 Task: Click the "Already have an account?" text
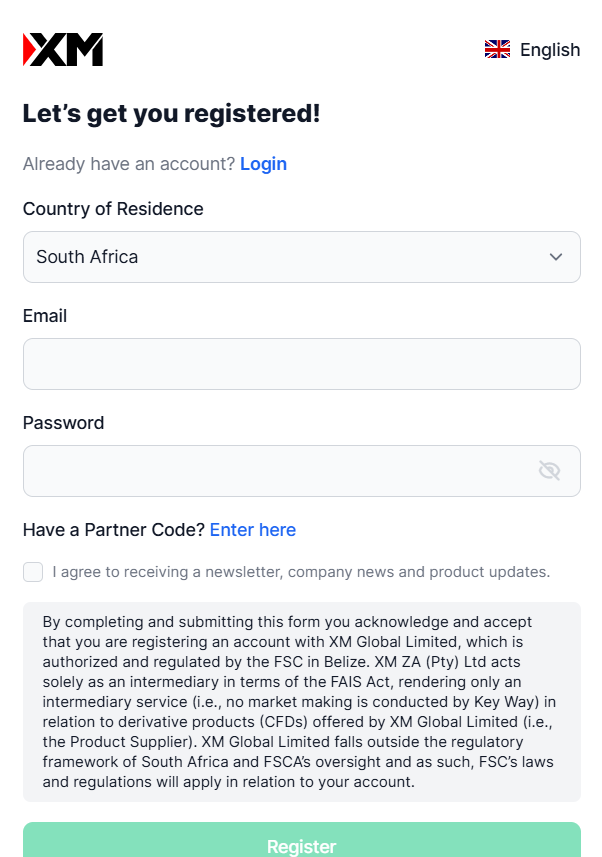129,164
